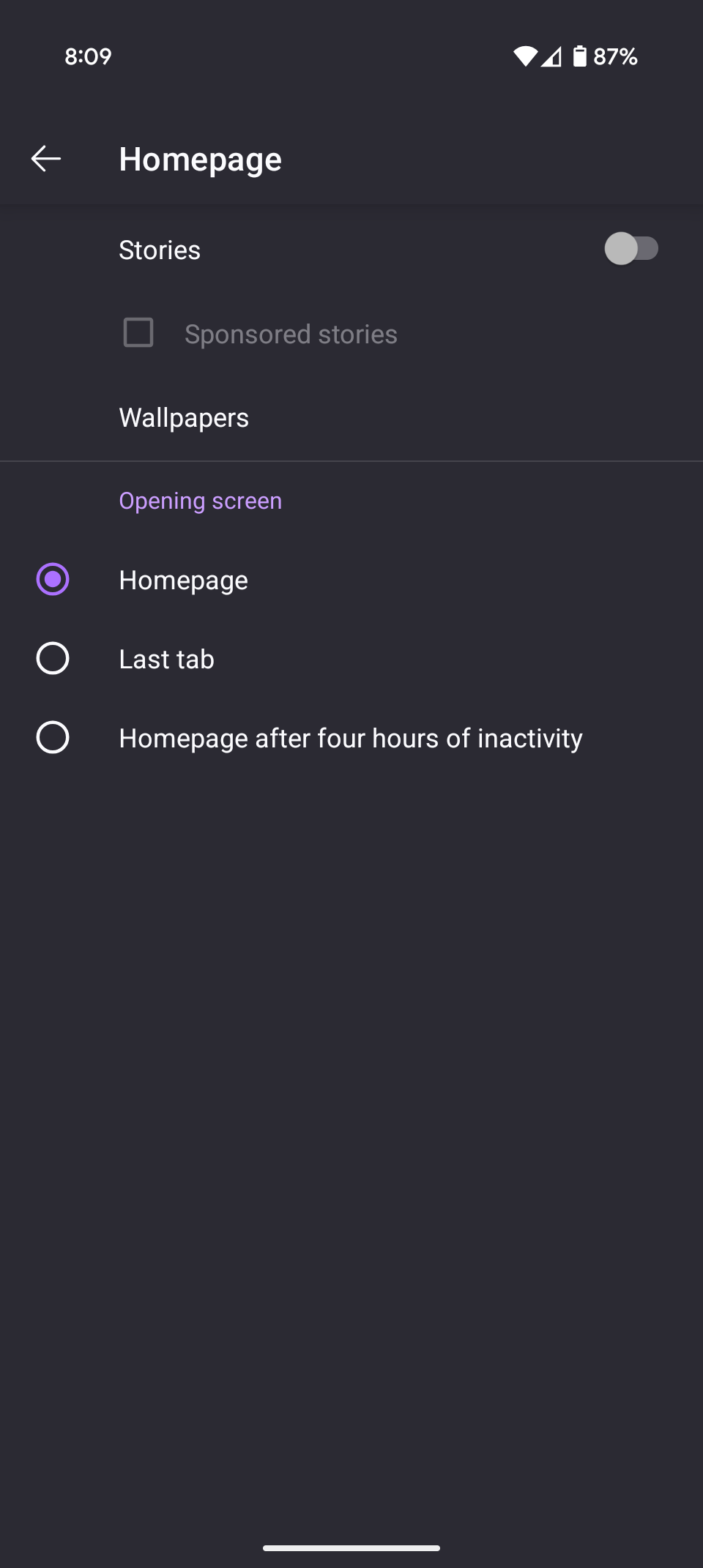Tap the 8:09 clock in status bar
The height and width of the screenshot is (1568, 703).
88,56
